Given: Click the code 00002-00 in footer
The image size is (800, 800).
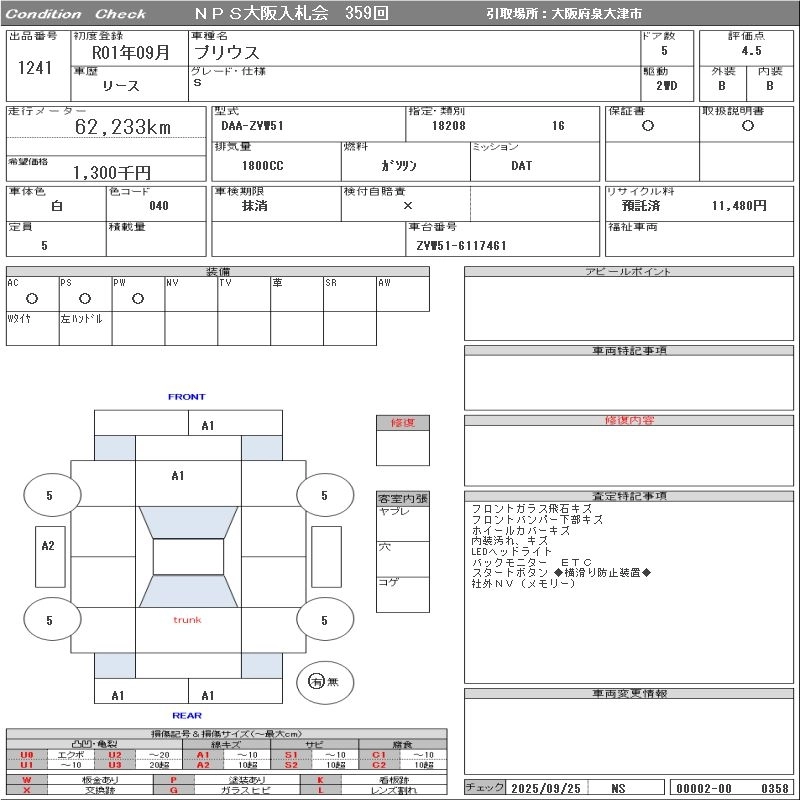Looking at the screenshot, I should click(704, 788).
